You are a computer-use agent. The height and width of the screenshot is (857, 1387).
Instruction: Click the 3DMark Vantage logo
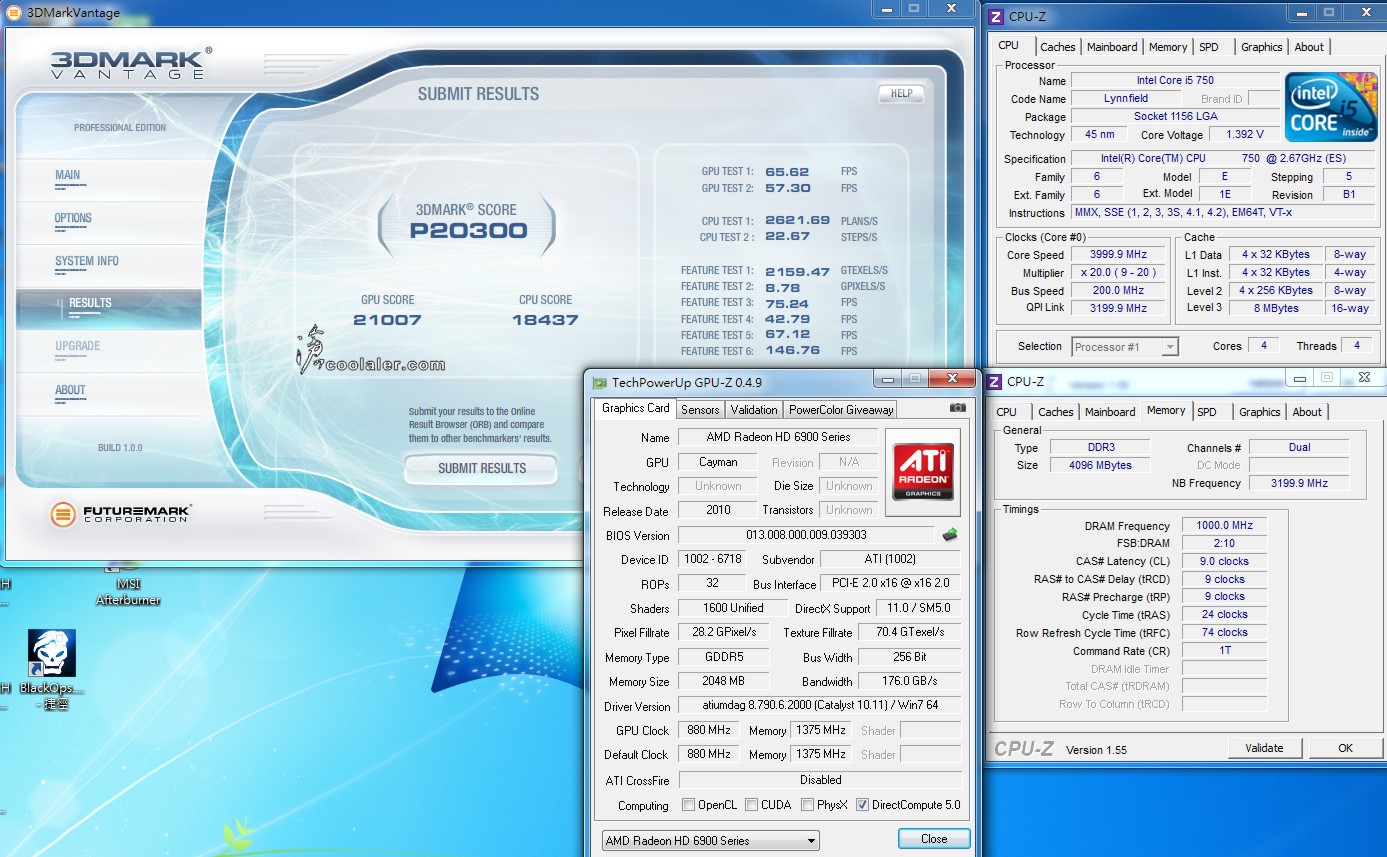coord(131,62)
